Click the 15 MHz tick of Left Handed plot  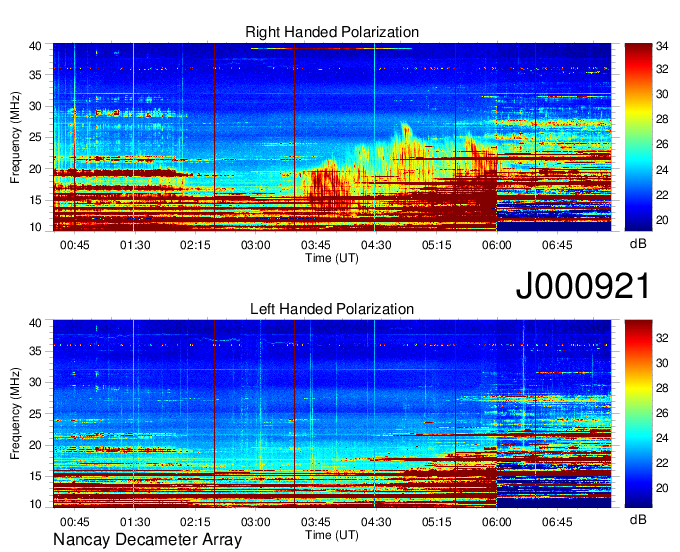click(x=35, y=476)
